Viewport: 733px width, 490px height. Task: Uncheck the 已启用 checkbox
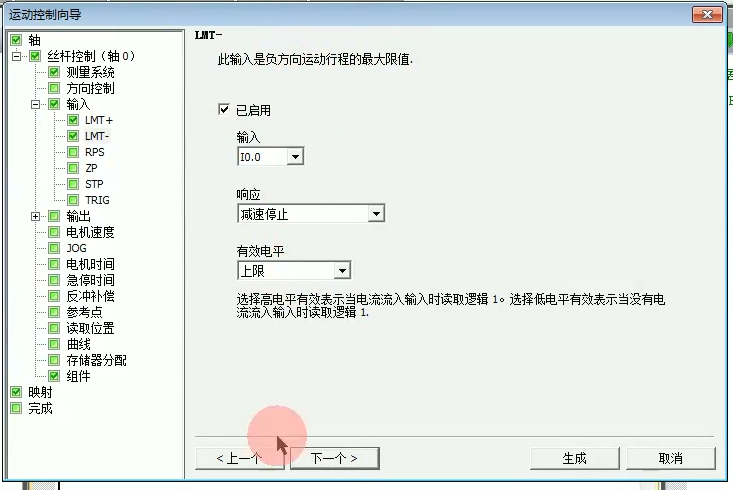tap(224, 110)
